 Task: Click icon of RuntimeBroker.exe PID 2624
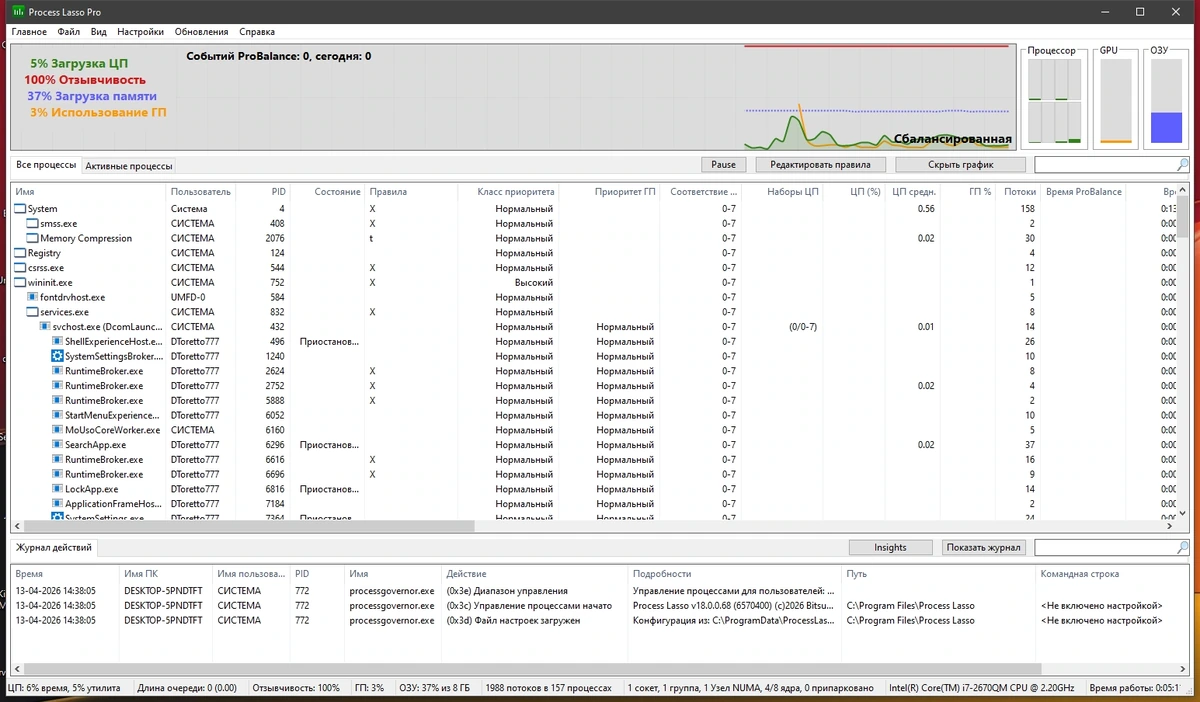[x=57, y=371]
